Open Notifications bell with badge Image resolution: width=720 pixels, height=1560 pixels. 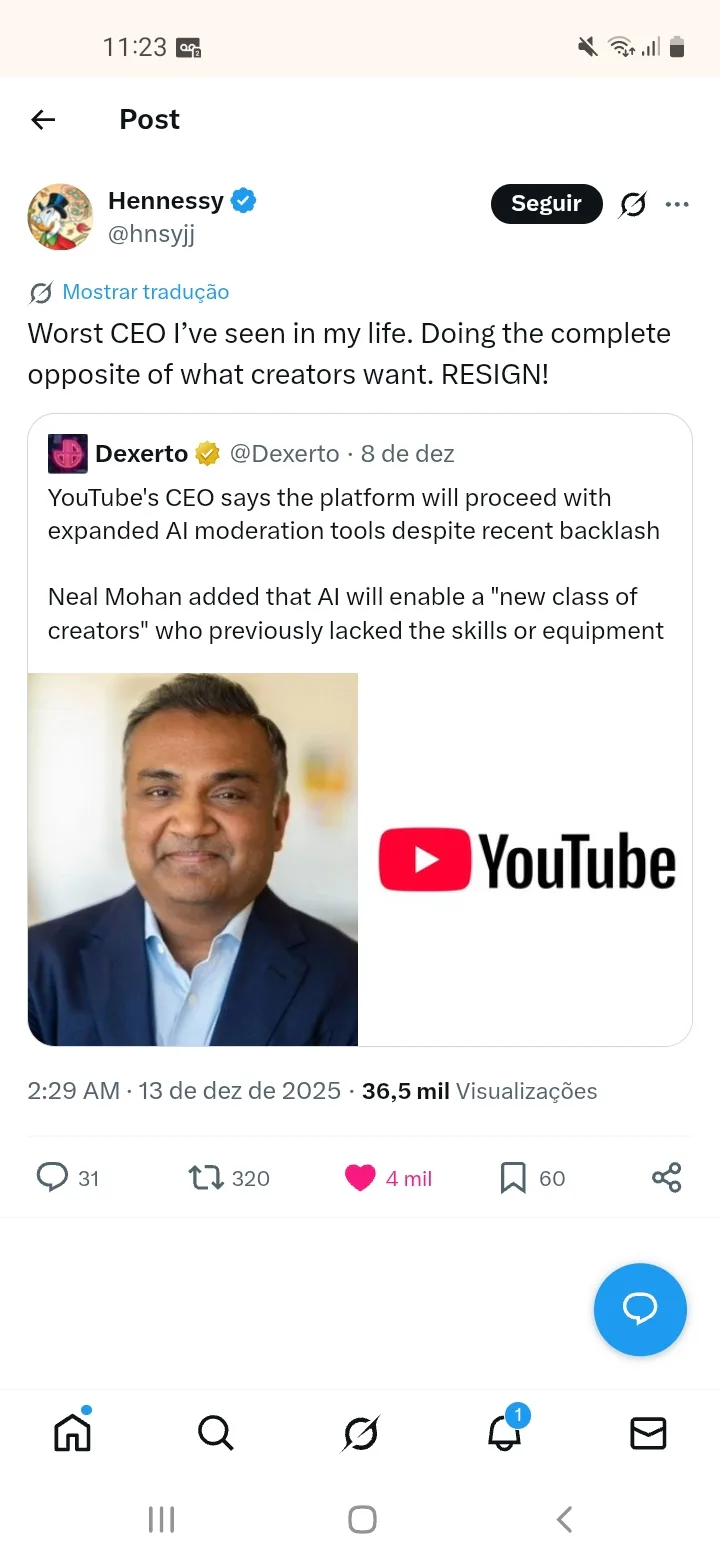click(x=505, y=1432)
